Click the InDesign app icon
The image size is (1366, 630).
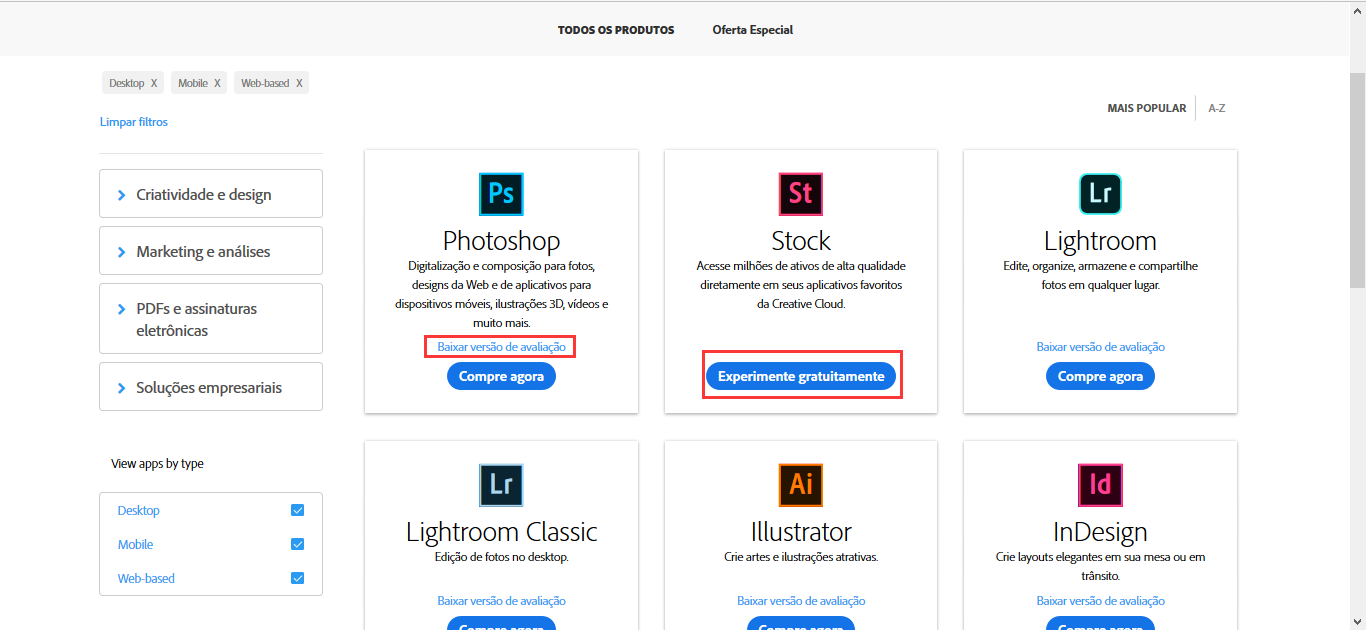pos(1099,484)
